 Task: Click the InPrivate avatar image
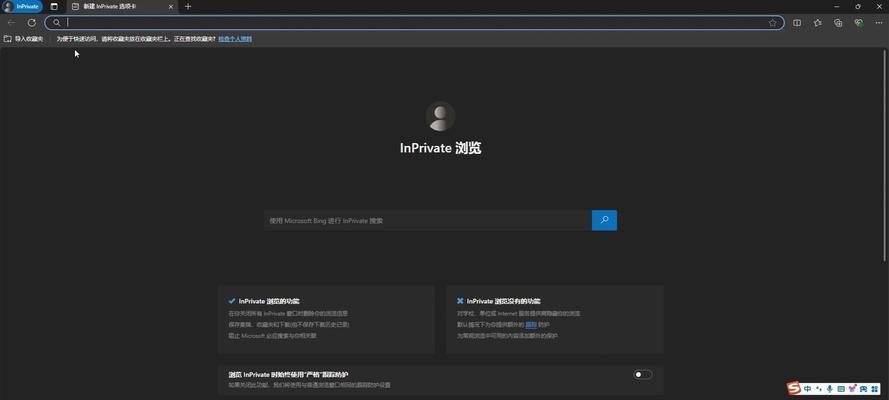pyautogui.click(x=441, y=116)
